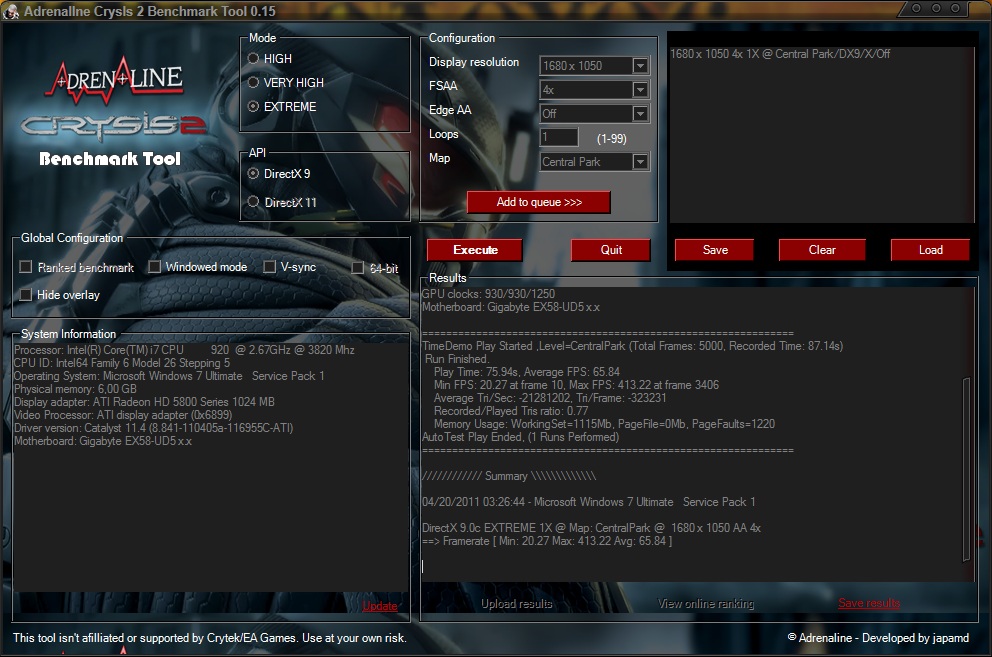The height and width of the screenshot is (657, 992).
Task: Click the red Save results link
Action: click(x=869, y=603)
